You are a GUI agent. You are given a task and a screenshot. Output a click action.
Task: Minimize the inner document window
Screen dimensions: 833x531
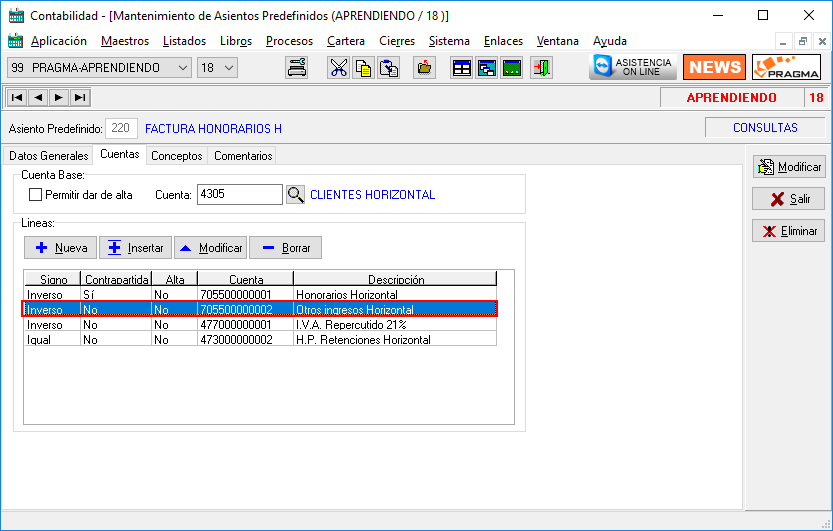783,41
